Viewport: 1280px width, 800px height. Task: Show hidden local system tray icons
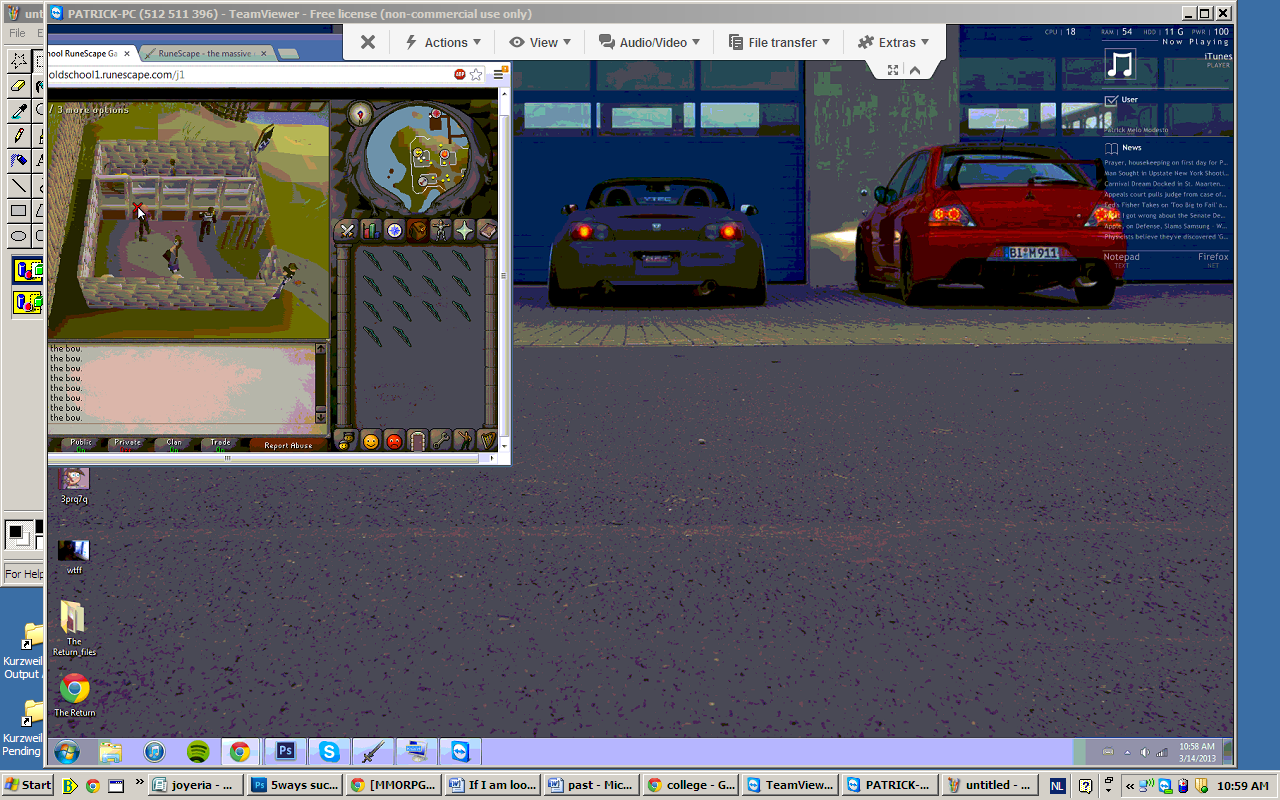[x=1130, y=786]
